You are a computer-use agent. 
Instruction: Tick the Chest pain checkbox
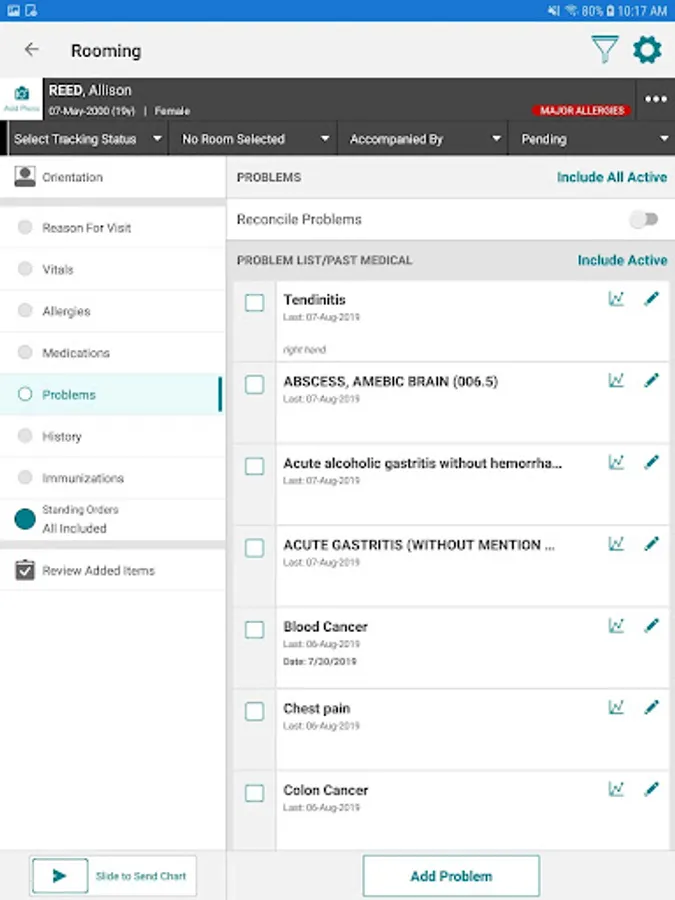pyautogui.click(x=255, y=711)
